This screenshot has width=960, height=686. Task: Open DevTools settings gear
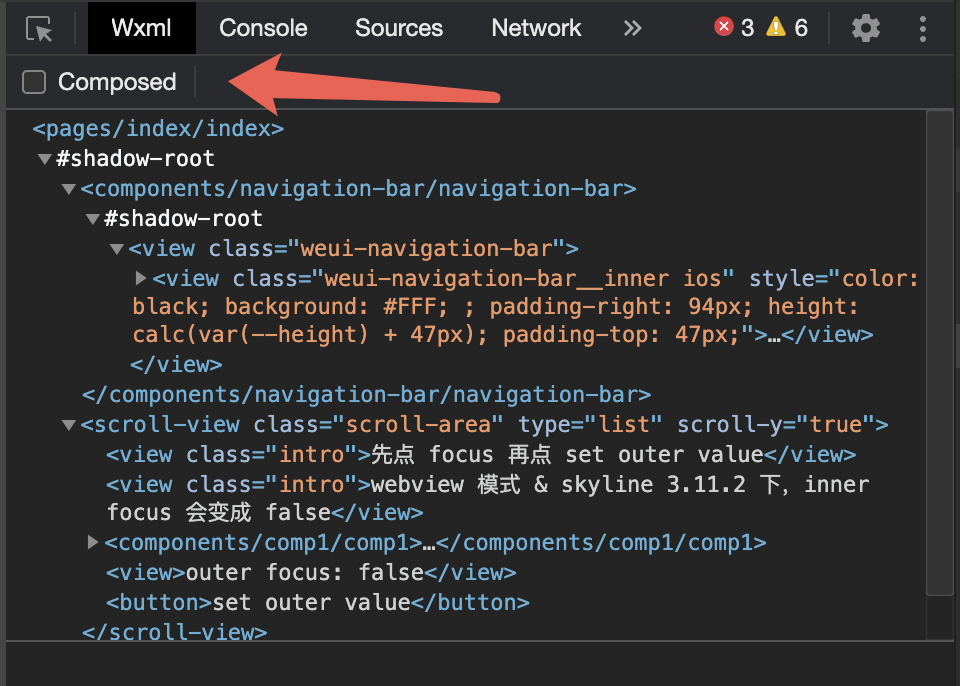point(866,28)
